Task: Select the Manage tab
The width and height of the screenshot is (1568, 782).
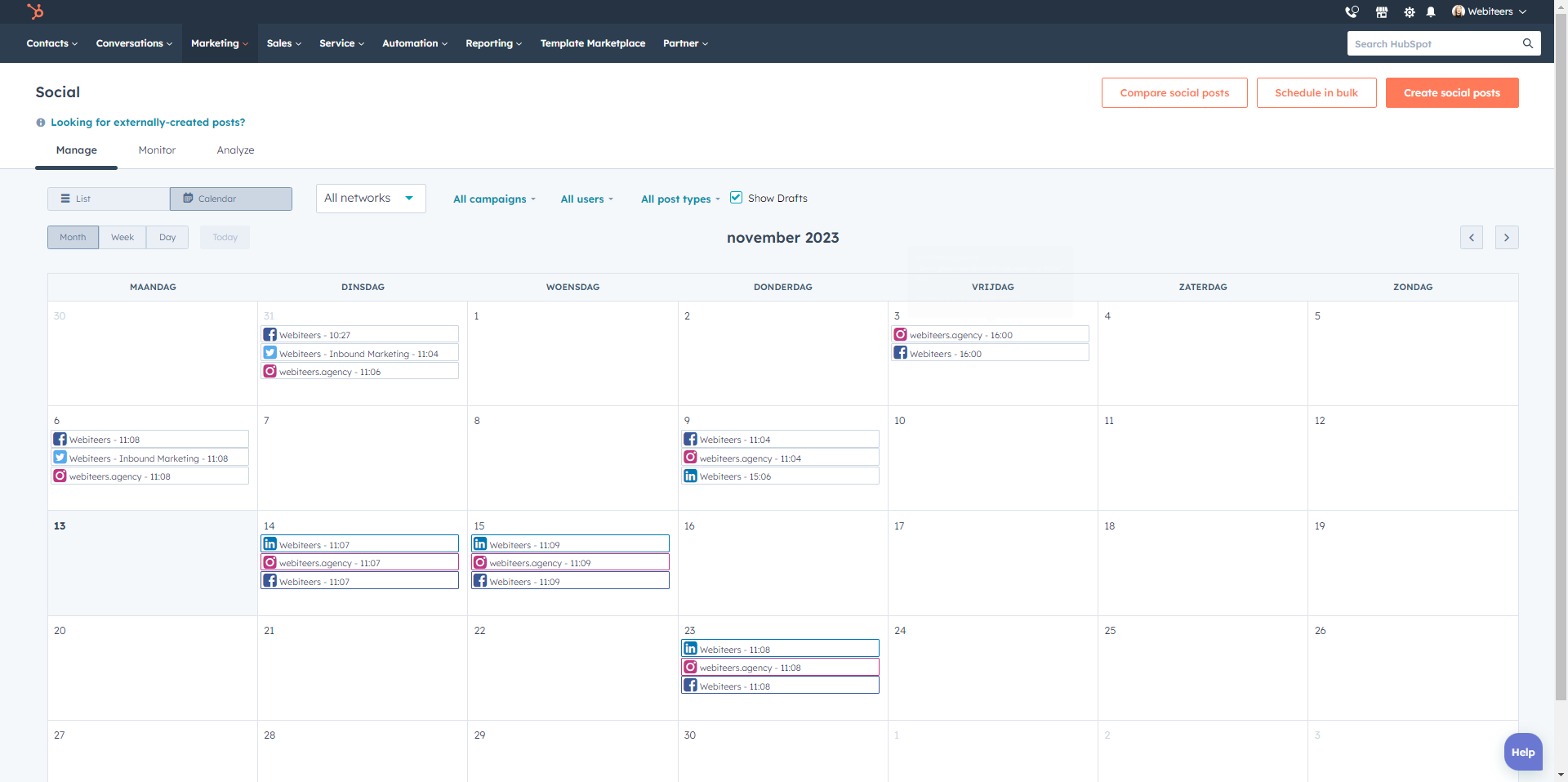Action: coord(77,150)
